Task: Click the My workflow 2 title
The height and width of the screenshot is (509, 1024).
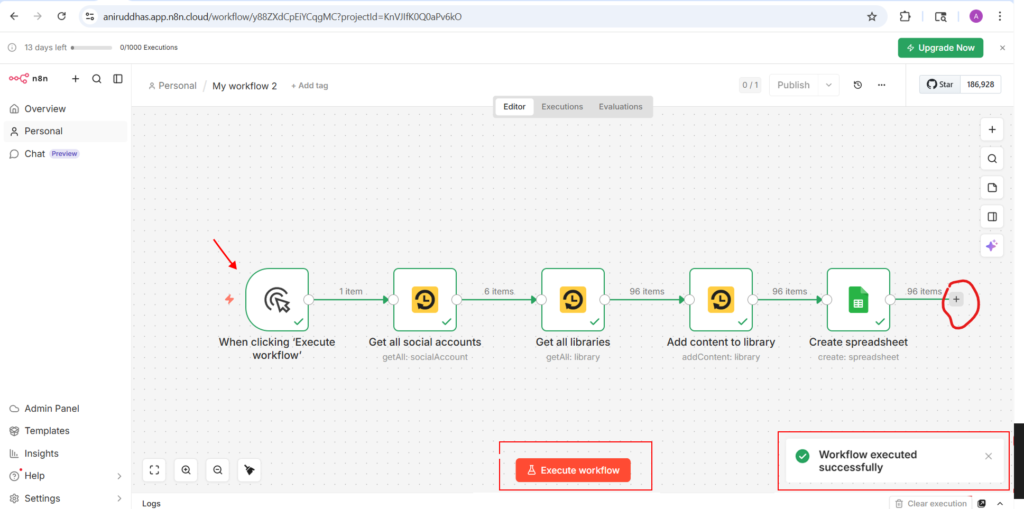Action: (x=244, y=86)
